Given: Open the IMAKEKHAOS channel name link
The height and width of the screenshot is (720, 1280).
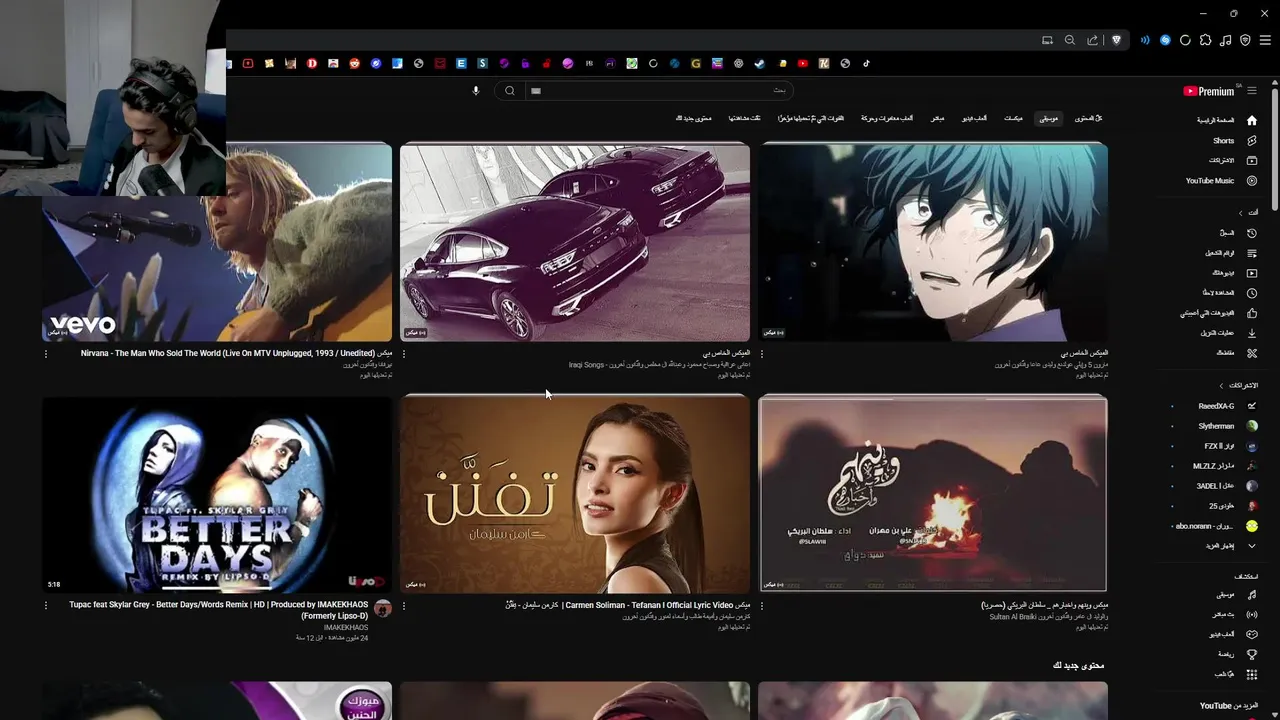Looking at the screenshot, I should point(345,628).
